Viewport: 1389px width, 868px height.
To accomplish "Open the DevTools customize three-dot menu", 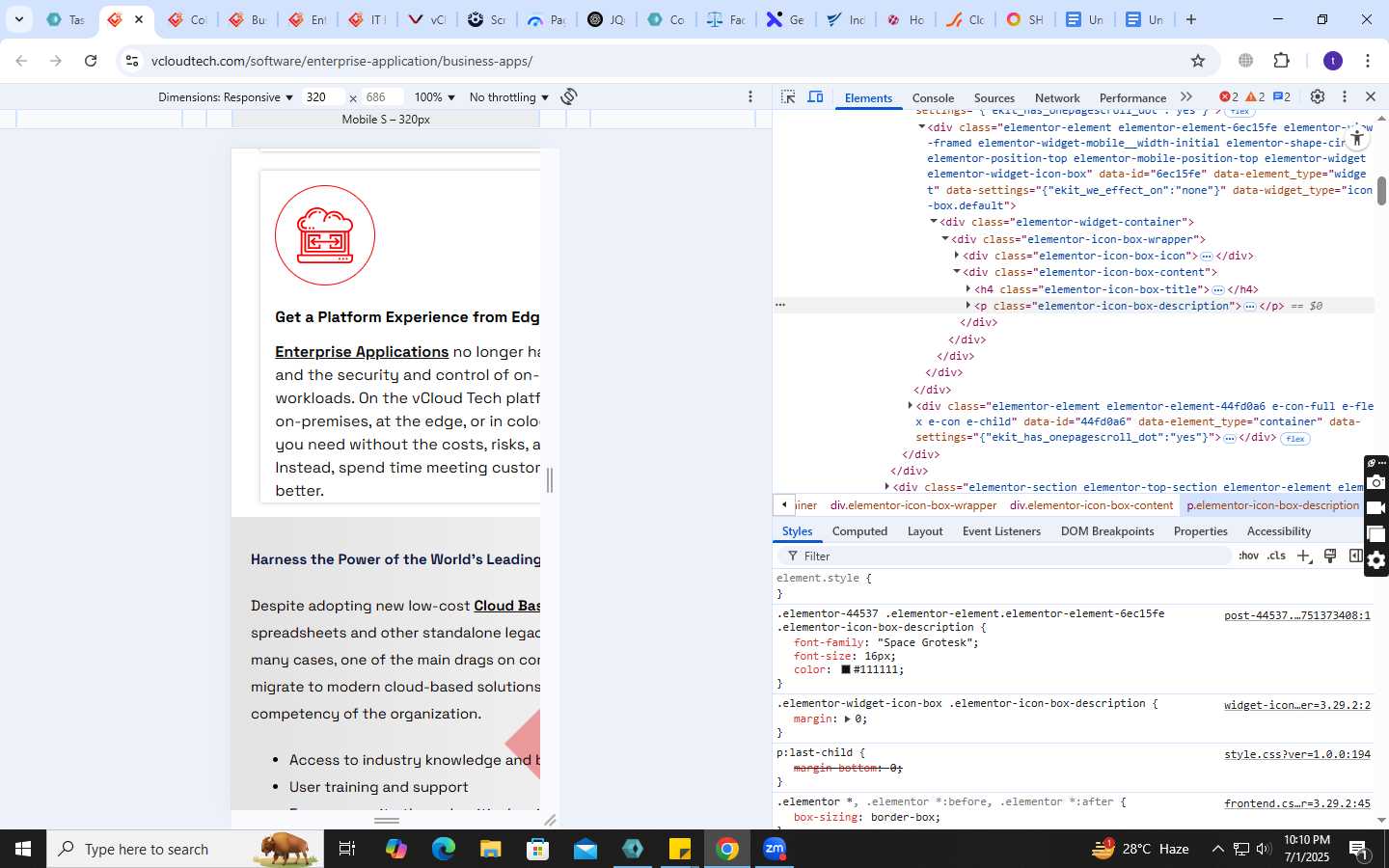I will (x=1345, y=96).
